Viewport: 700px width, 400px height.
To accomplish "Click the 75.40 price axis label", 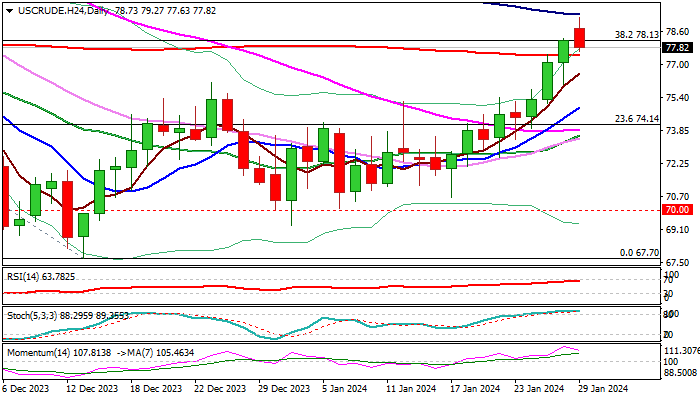I will [677, 97].
